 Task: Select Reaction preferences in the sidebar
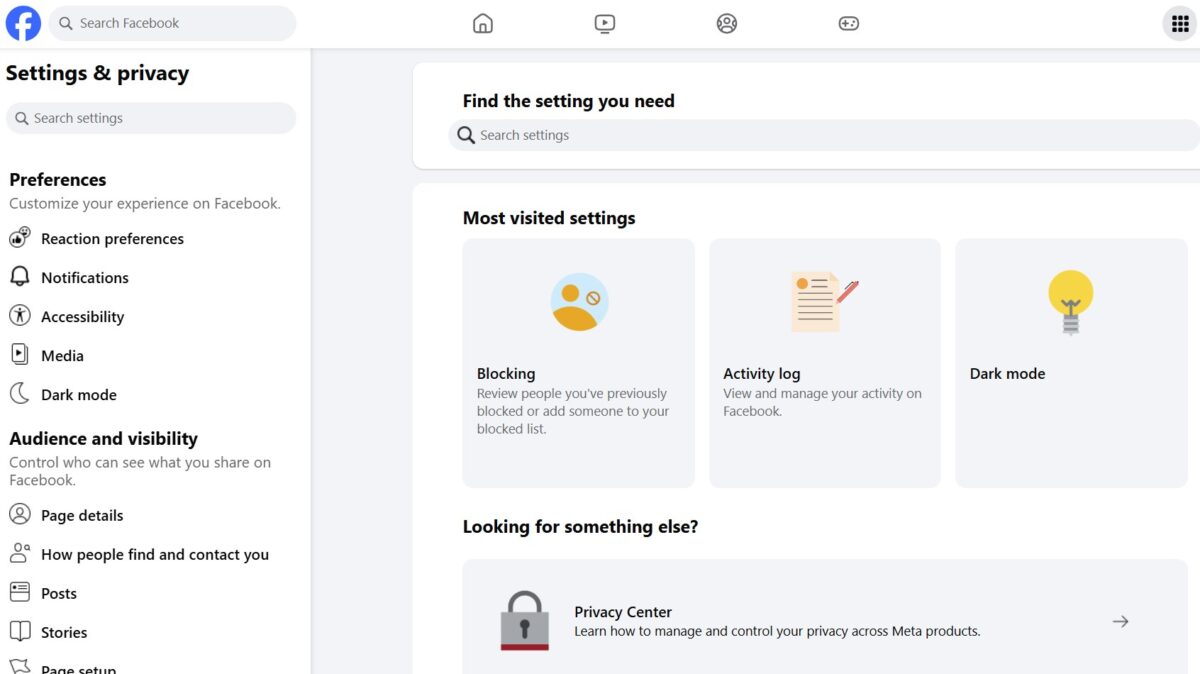(x=112, y=238)
